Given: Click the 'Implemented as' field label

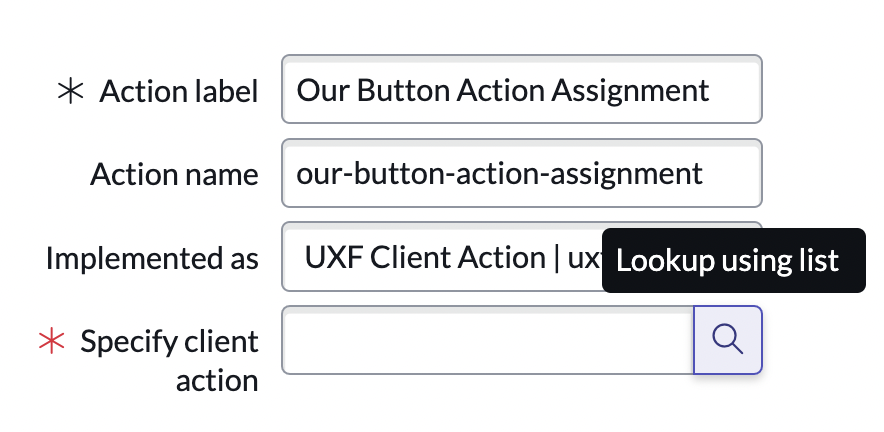Looking at the screenshot, I should [152, 259].
